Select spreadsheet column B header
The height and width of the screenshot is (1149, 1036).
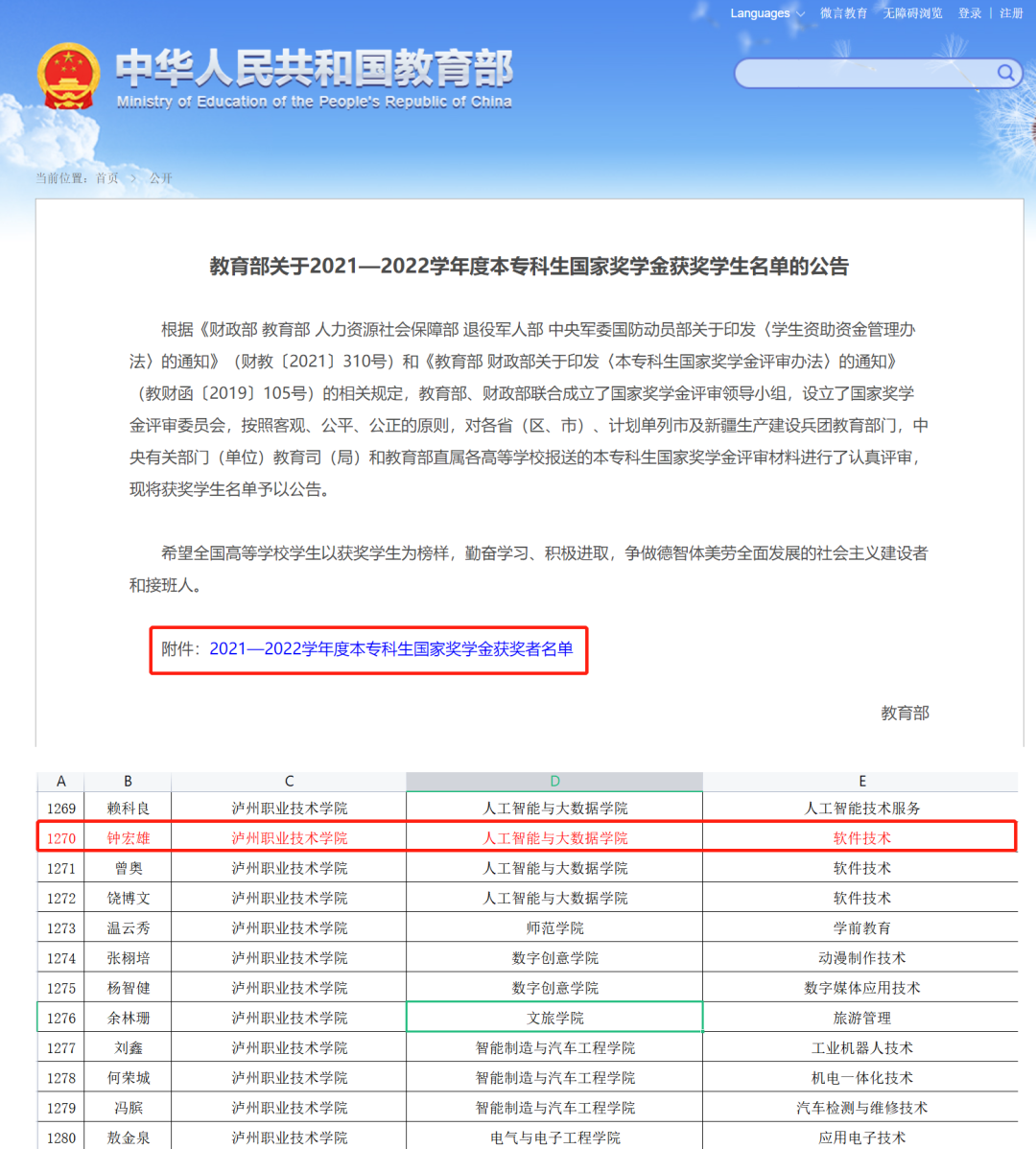pyautogui.click(x=128, y=781)
